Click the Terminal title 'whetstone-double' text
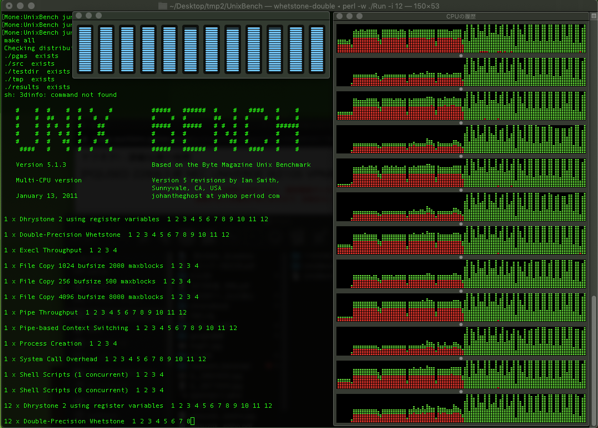This screenshot has height=428, width=598. tap(304, 6)
